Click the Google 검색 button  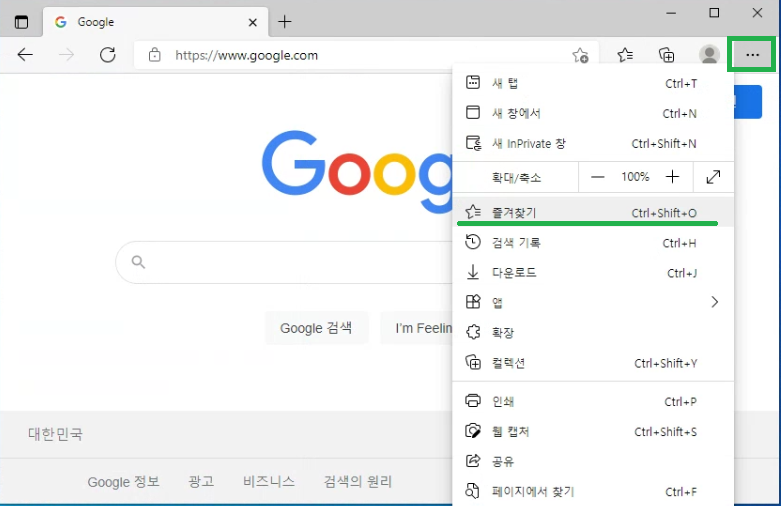pyautogui.click(x=316, y=328)
